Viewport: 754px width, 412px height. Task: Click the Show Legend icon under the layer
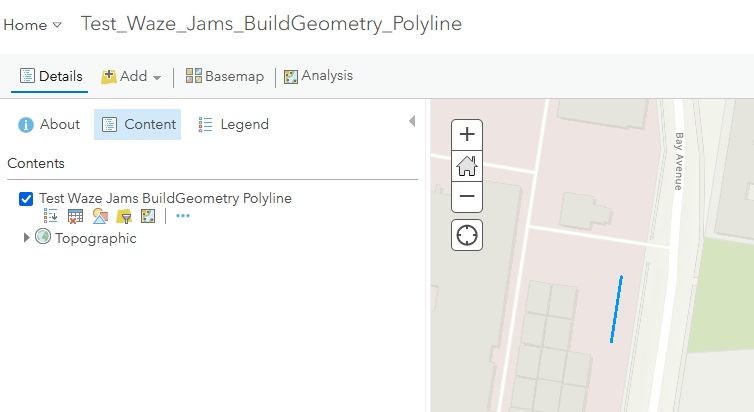[51, 216]
